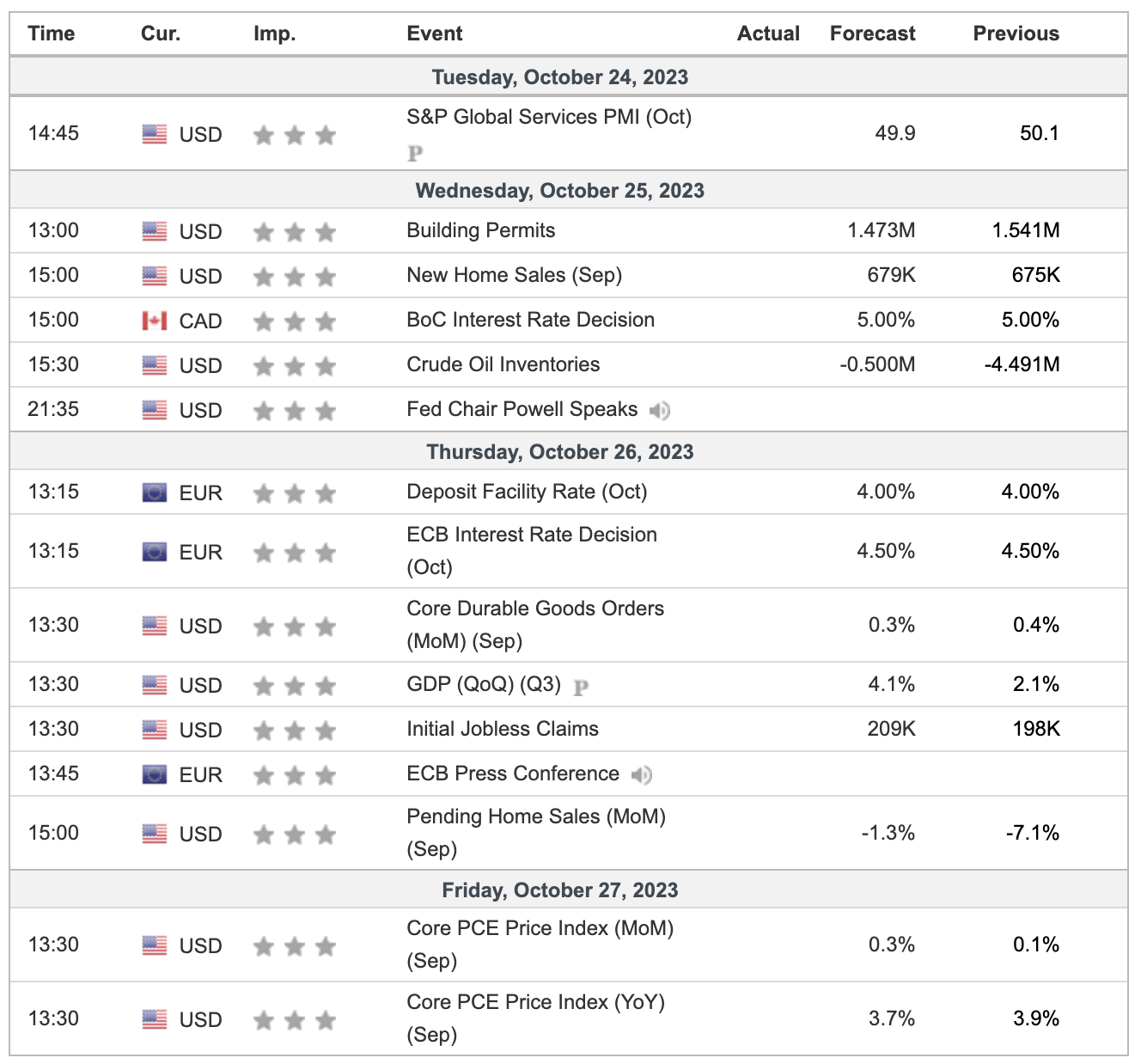Viewport: 1141px width, 1064px height.
Task: Click the -4.491M previous crude inventories value
Action: [x=1022, y=364]
